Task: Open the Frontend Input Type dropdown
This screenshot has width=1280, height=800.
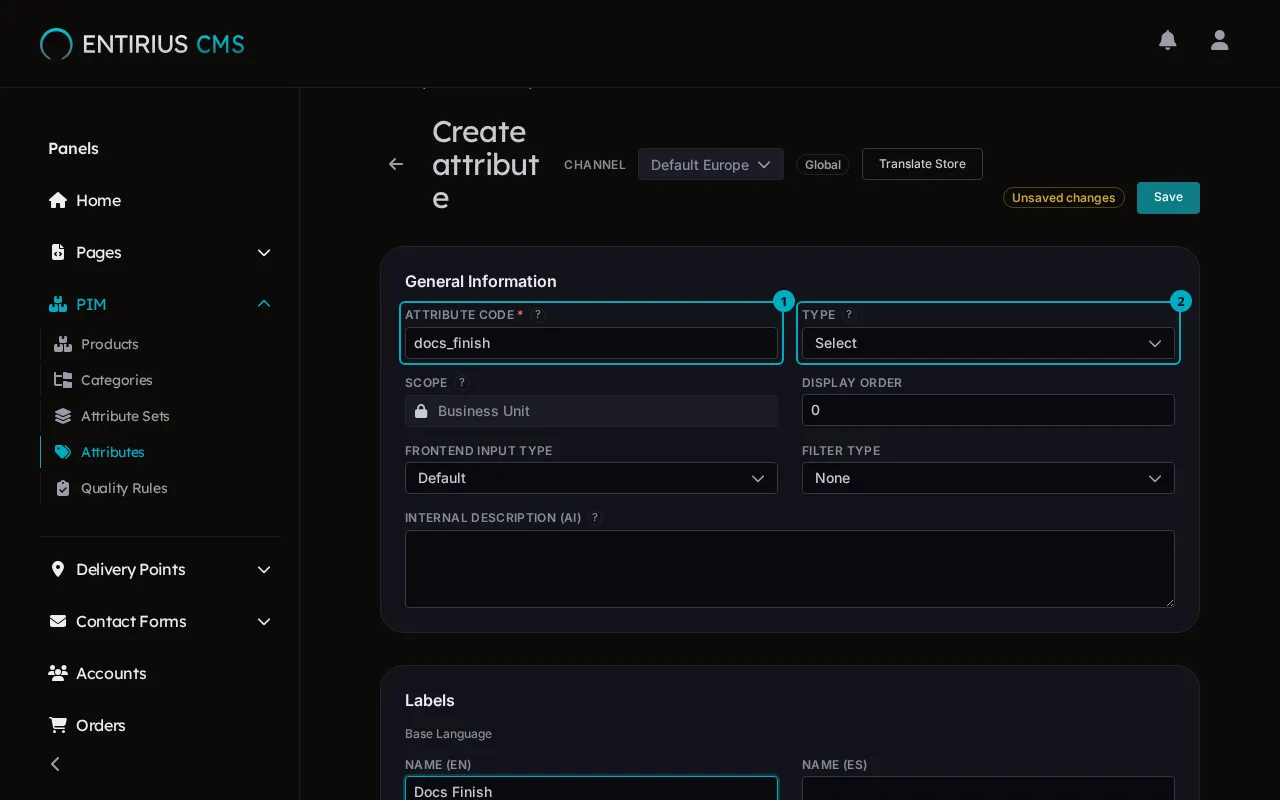Action: click(x=591, y=478)
